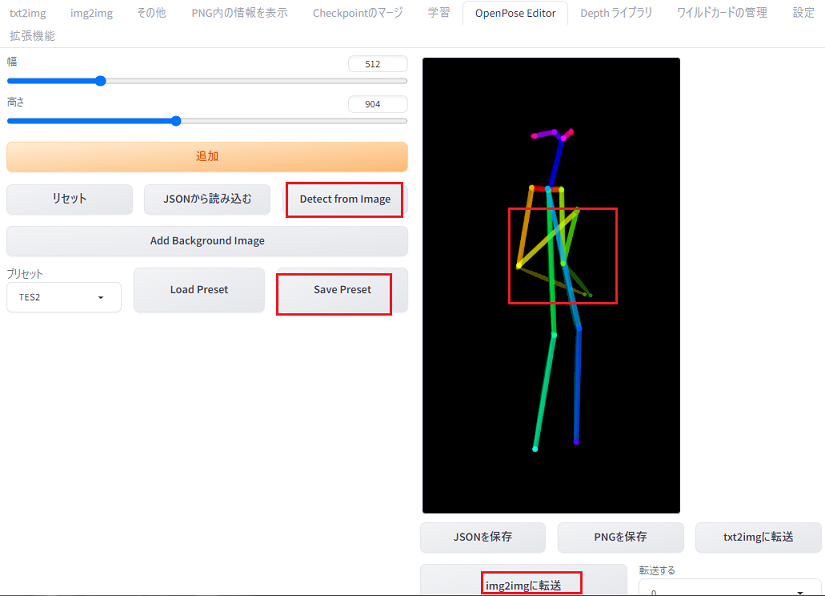The width and height of the screenshot is (825, 596).
Task: Click the Save Preset button
Action: 341,290
